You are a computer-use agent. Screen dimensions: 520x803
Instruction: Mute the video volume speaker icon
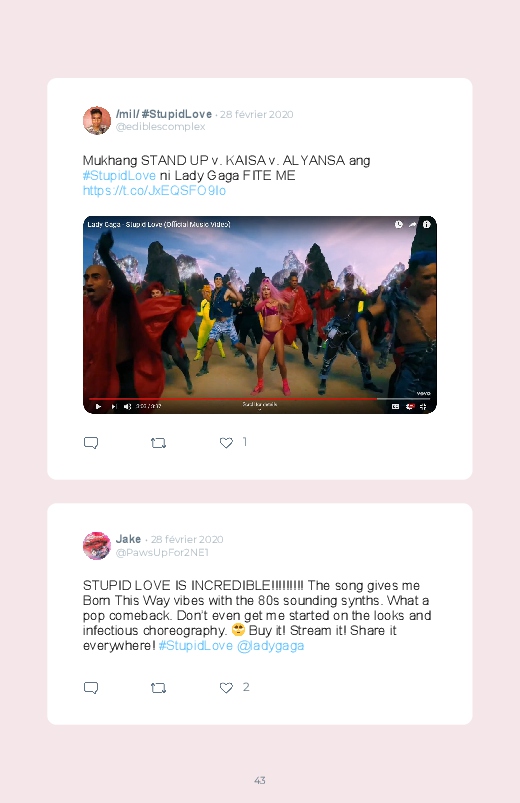tap(127, 407)
